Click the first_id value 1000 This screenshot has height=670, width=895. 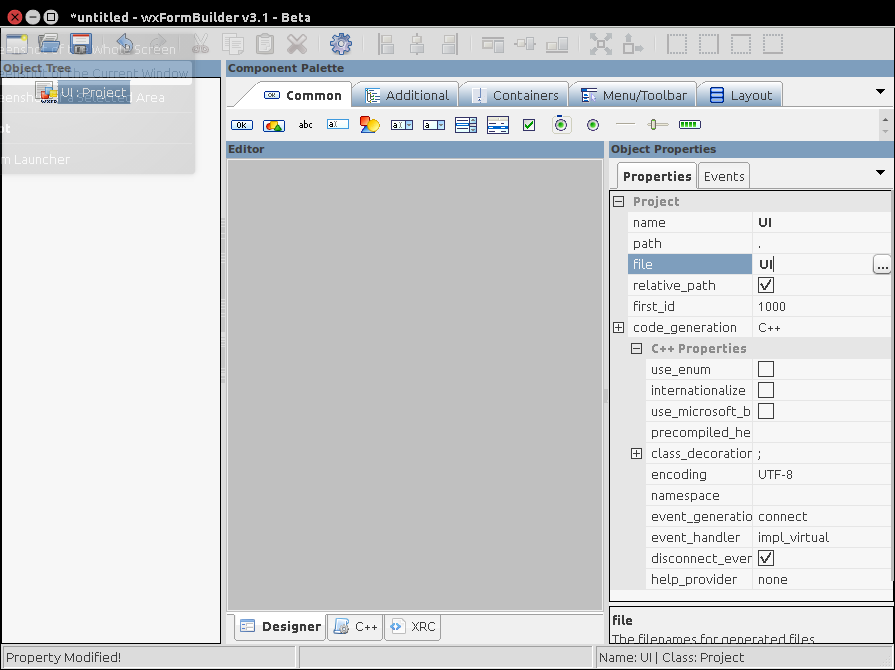[772, 306]
